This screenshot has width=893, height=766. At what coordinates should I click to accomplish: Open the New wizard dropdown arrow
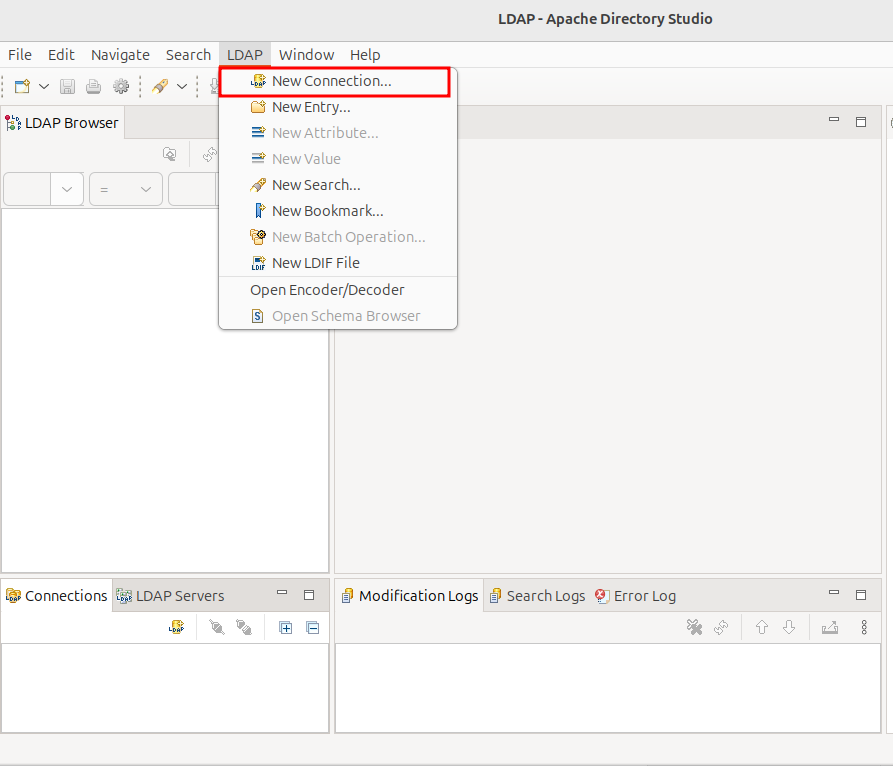point(44,87)
